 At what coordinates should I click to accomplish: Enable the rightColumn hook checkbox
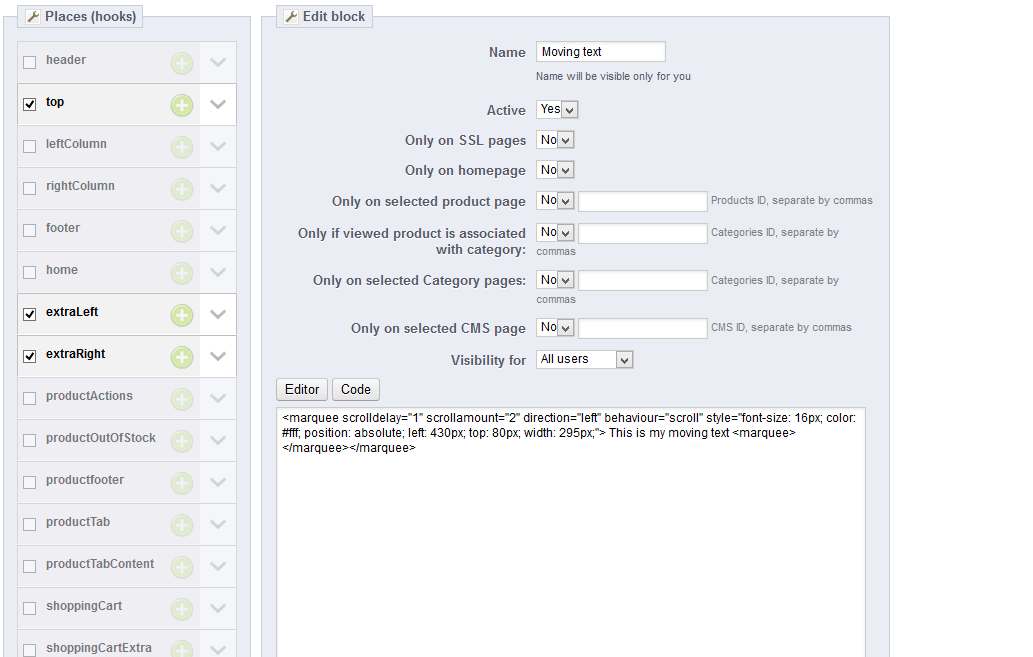30,188
